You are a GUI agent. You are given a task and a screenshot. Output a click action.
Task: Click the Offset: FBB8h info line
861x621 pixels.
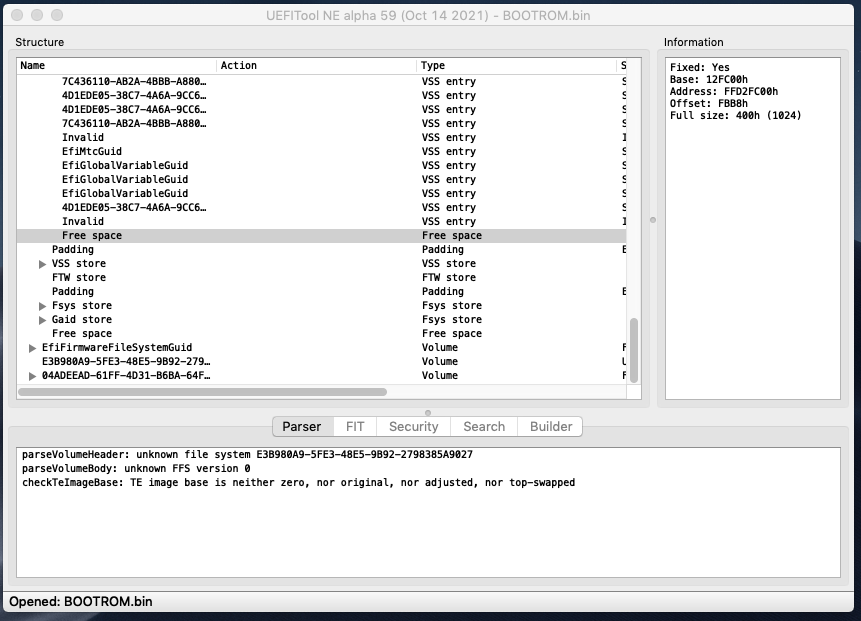pyautogui.click(x=708, y=103)
